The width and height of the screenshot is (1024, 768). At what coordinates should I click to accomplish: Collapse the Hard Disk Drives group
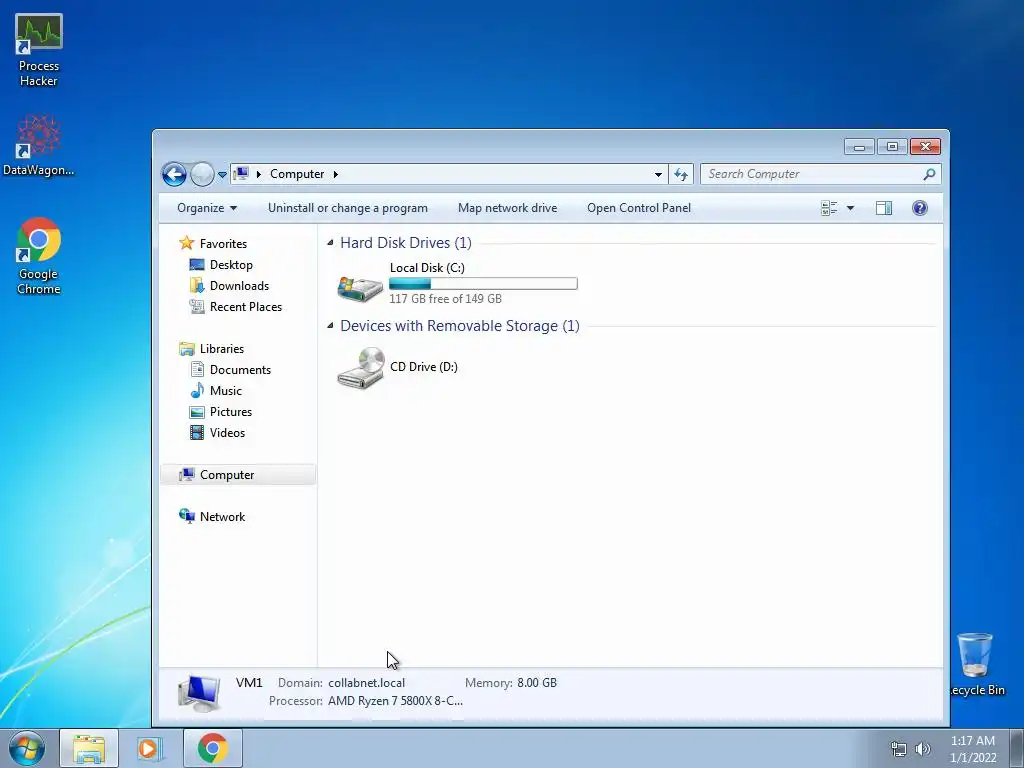[330, 243]
